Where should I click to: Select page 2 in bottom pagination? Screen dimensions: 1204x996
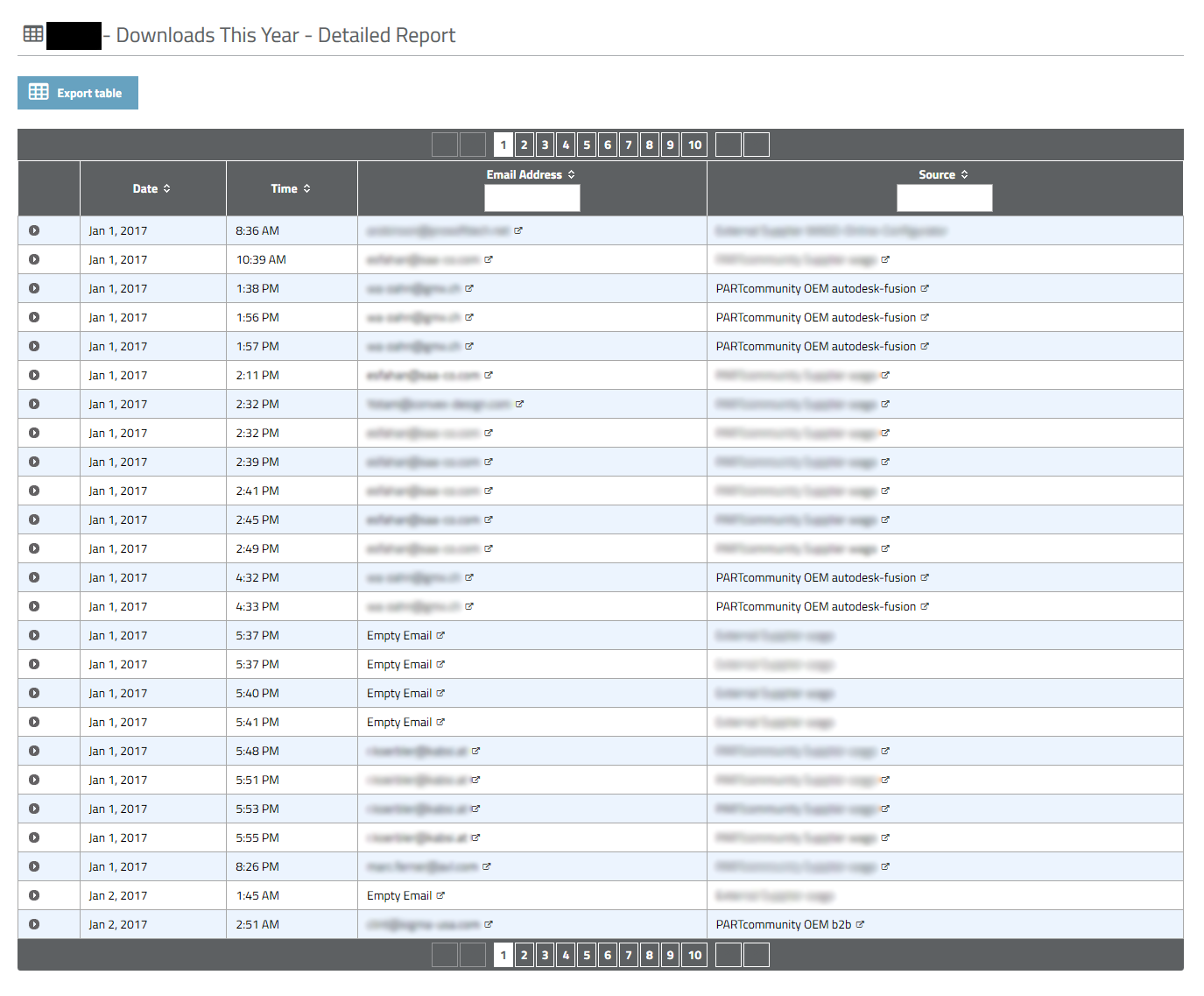[x=524, y=954]
